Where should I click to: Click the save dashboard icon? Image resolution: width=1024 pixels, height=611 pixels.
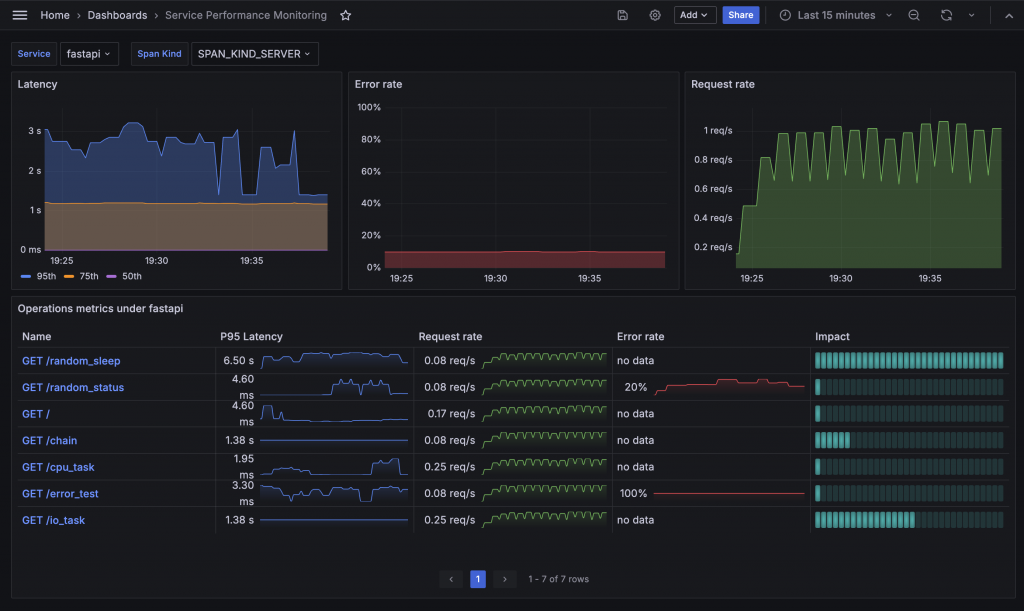pos(622,15)
